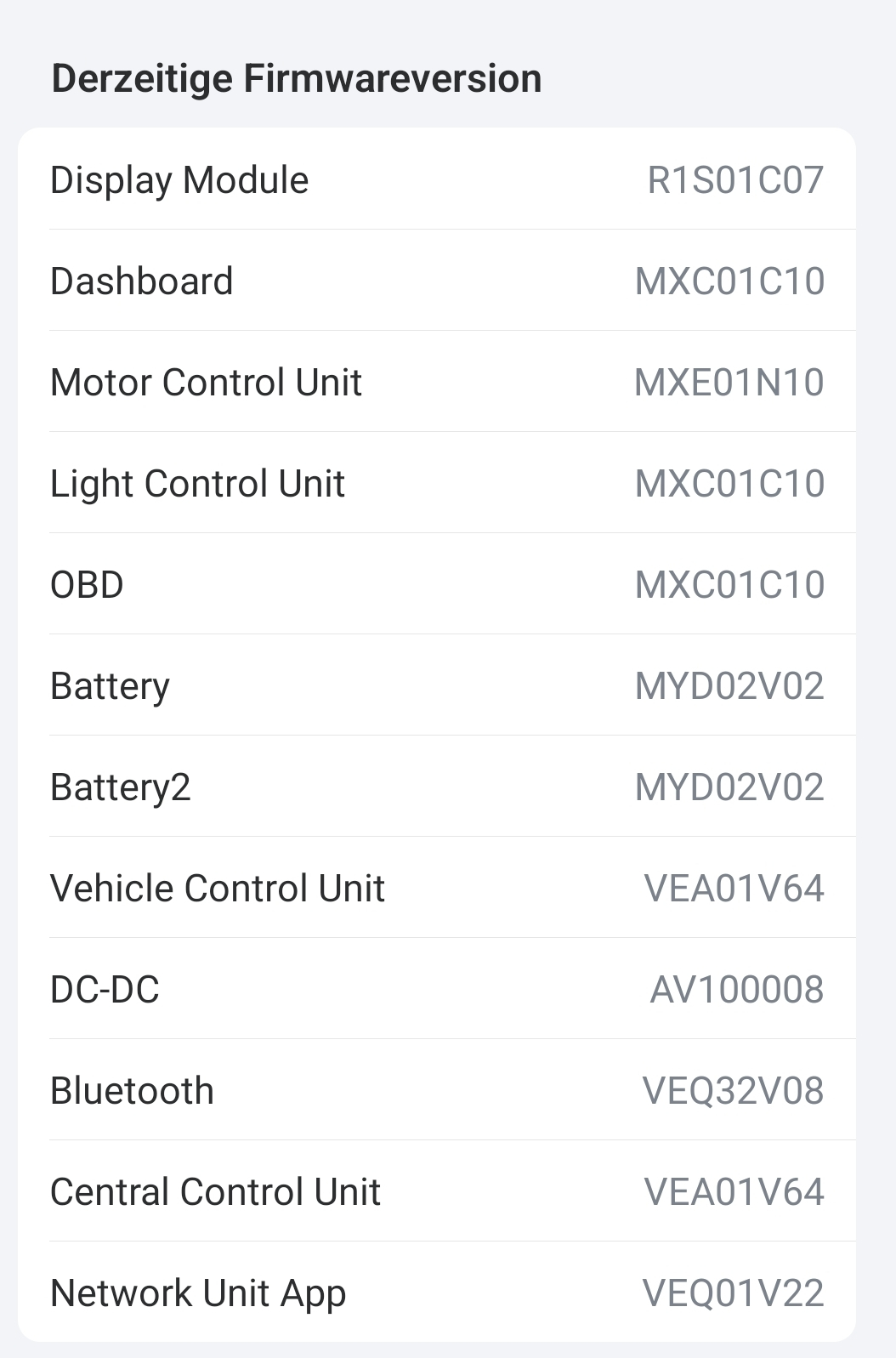896x1358 pixels.
Task: Tap the Battery2 row label
Action: (120, 787)
